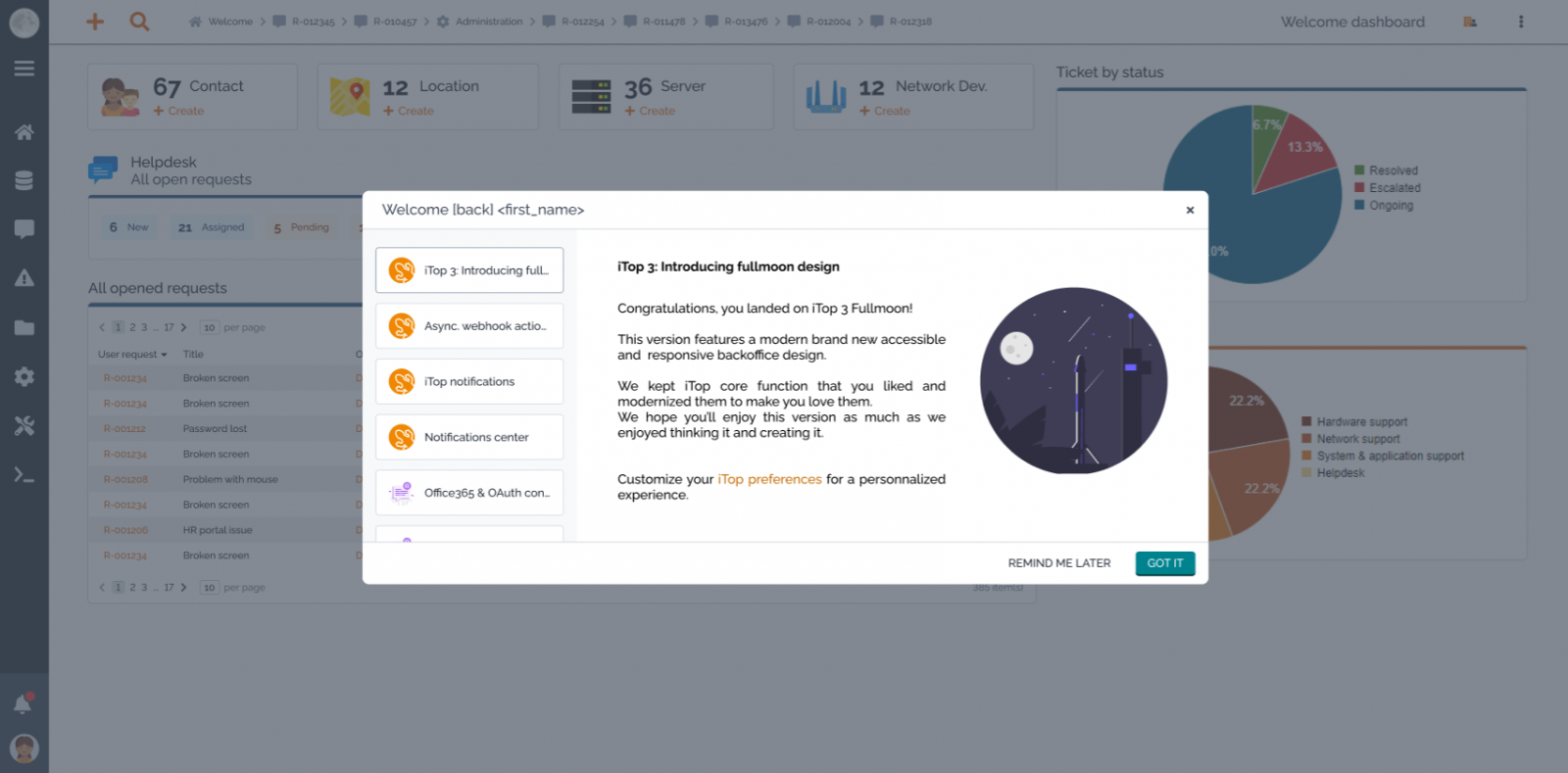Viewport: 1568px width, 773px height.
Task: Click the orange plus quick-create icon
Action: (x=95, y=22)
